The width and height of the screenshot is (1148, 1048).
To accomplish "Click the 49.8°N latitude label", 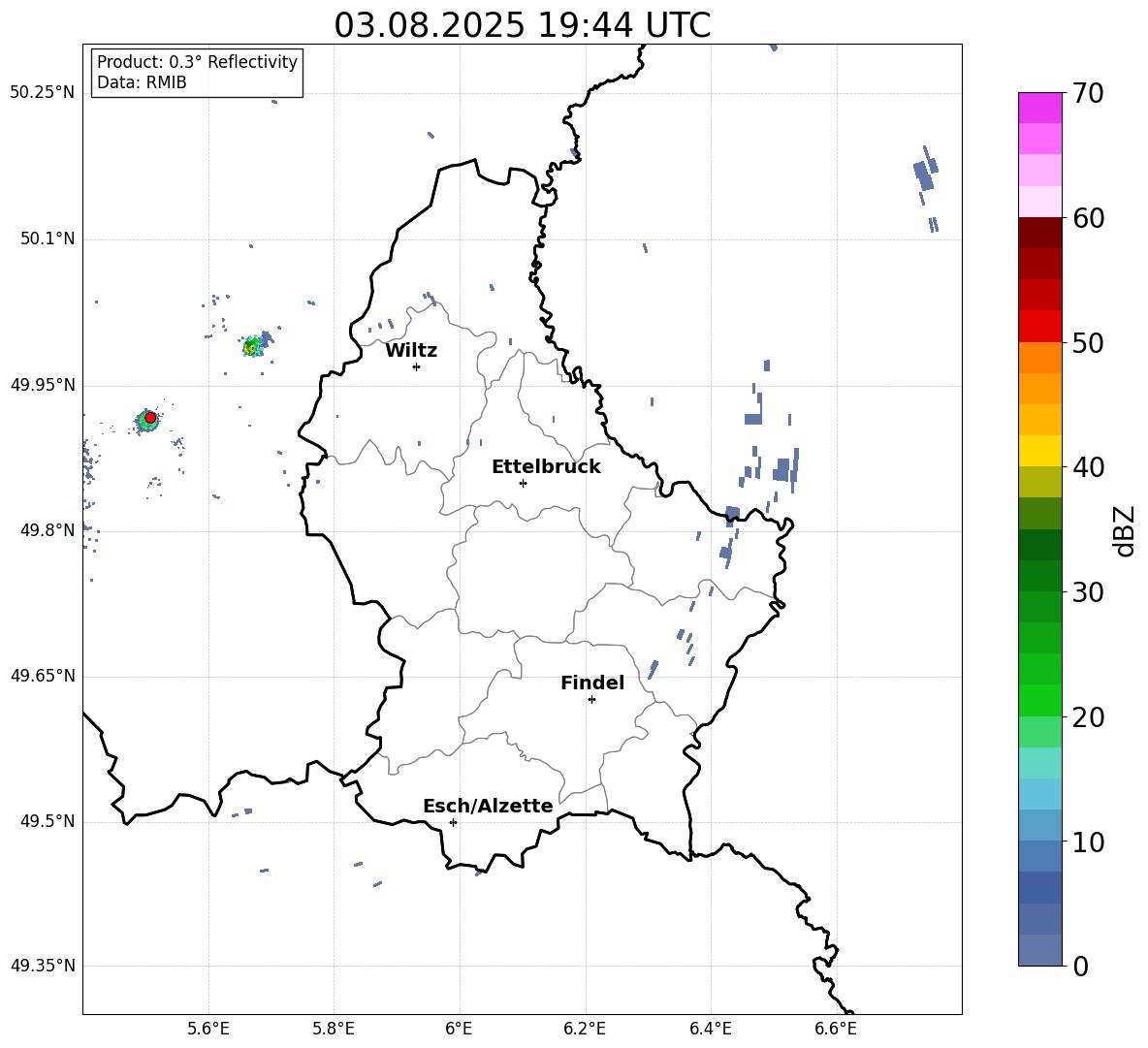I will point(48,530).
